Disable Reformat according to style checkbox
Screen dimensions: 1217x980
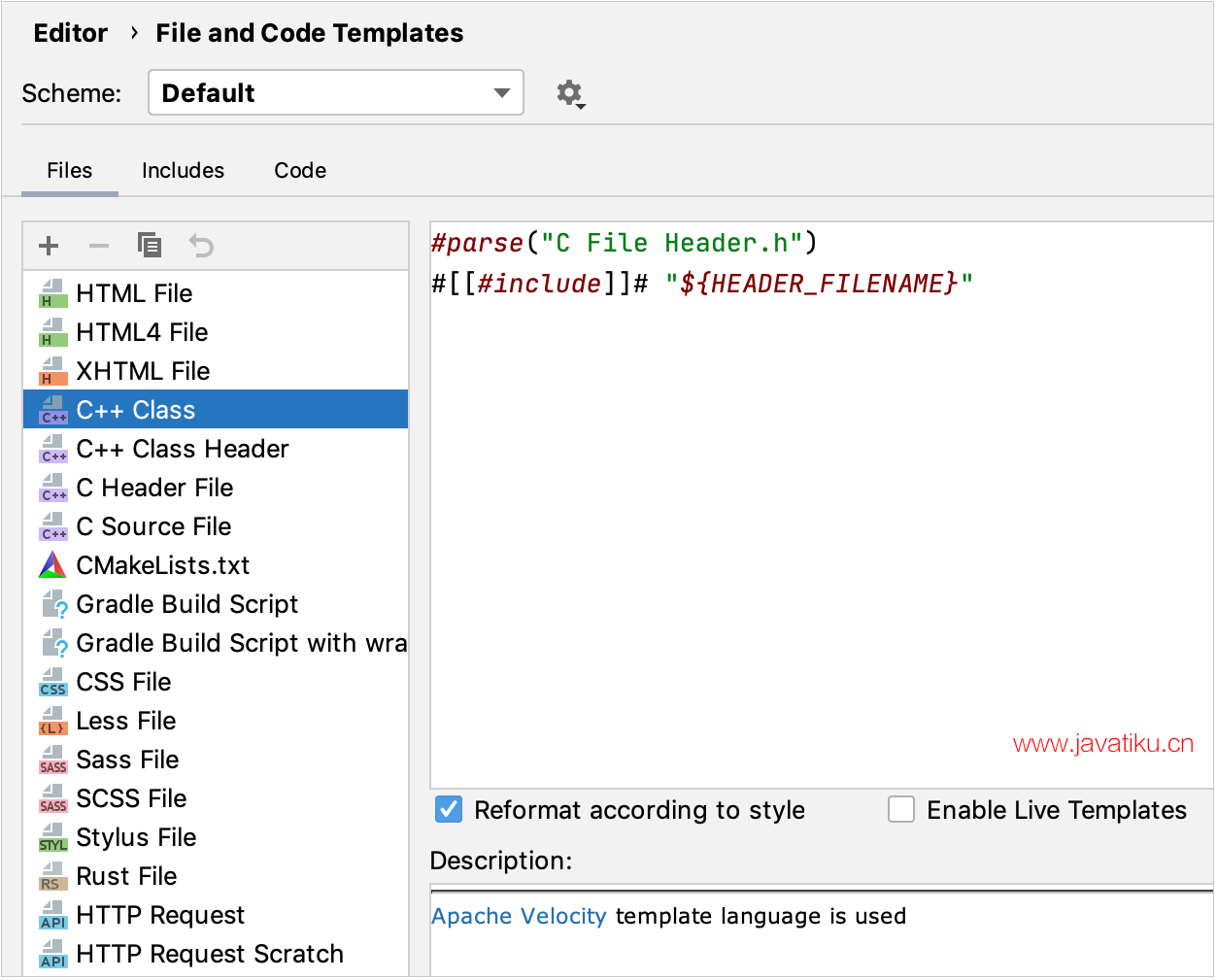pos(449,809)
